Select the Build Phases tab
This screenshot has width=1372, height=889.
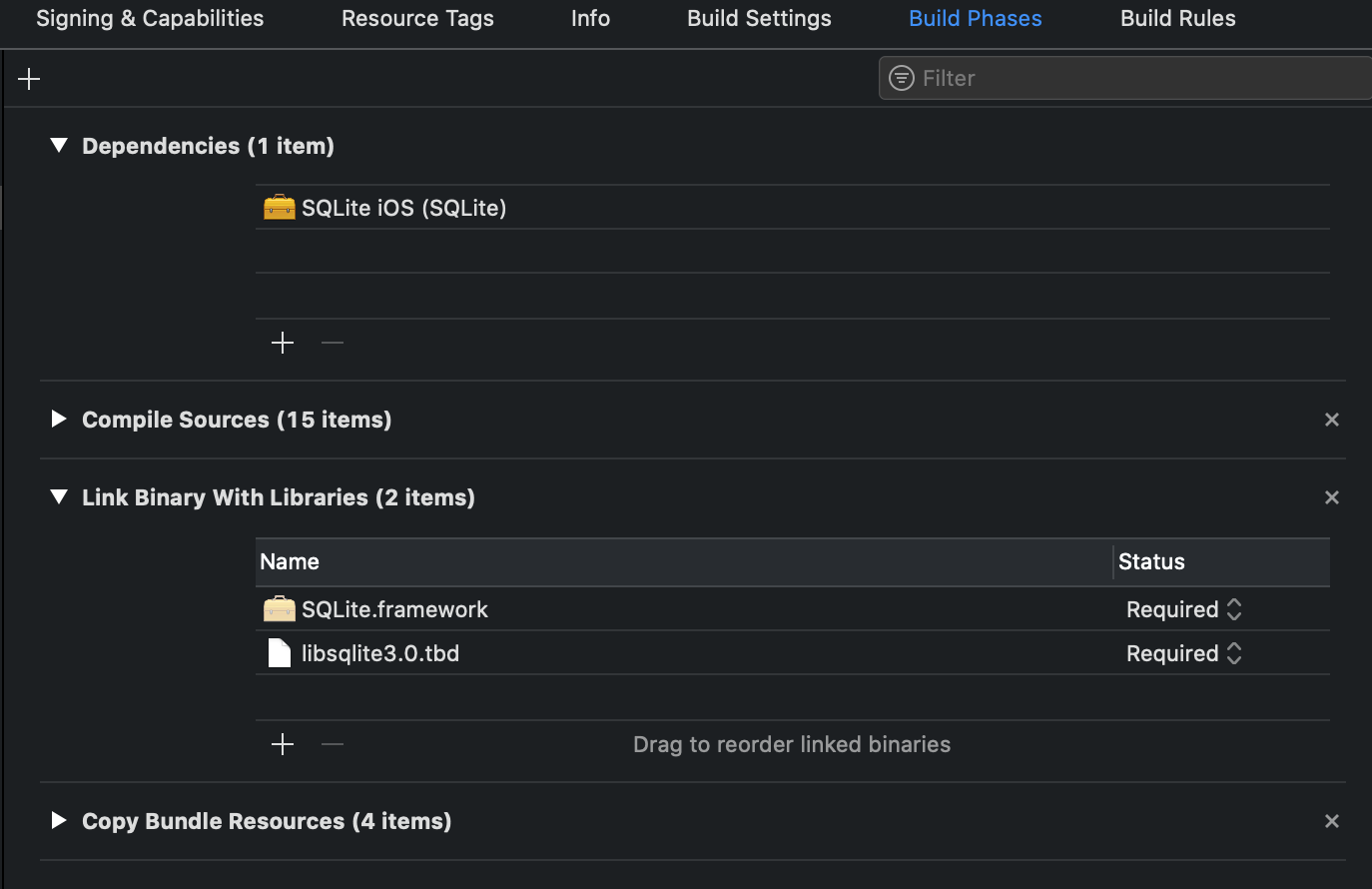tap(975, 18)
